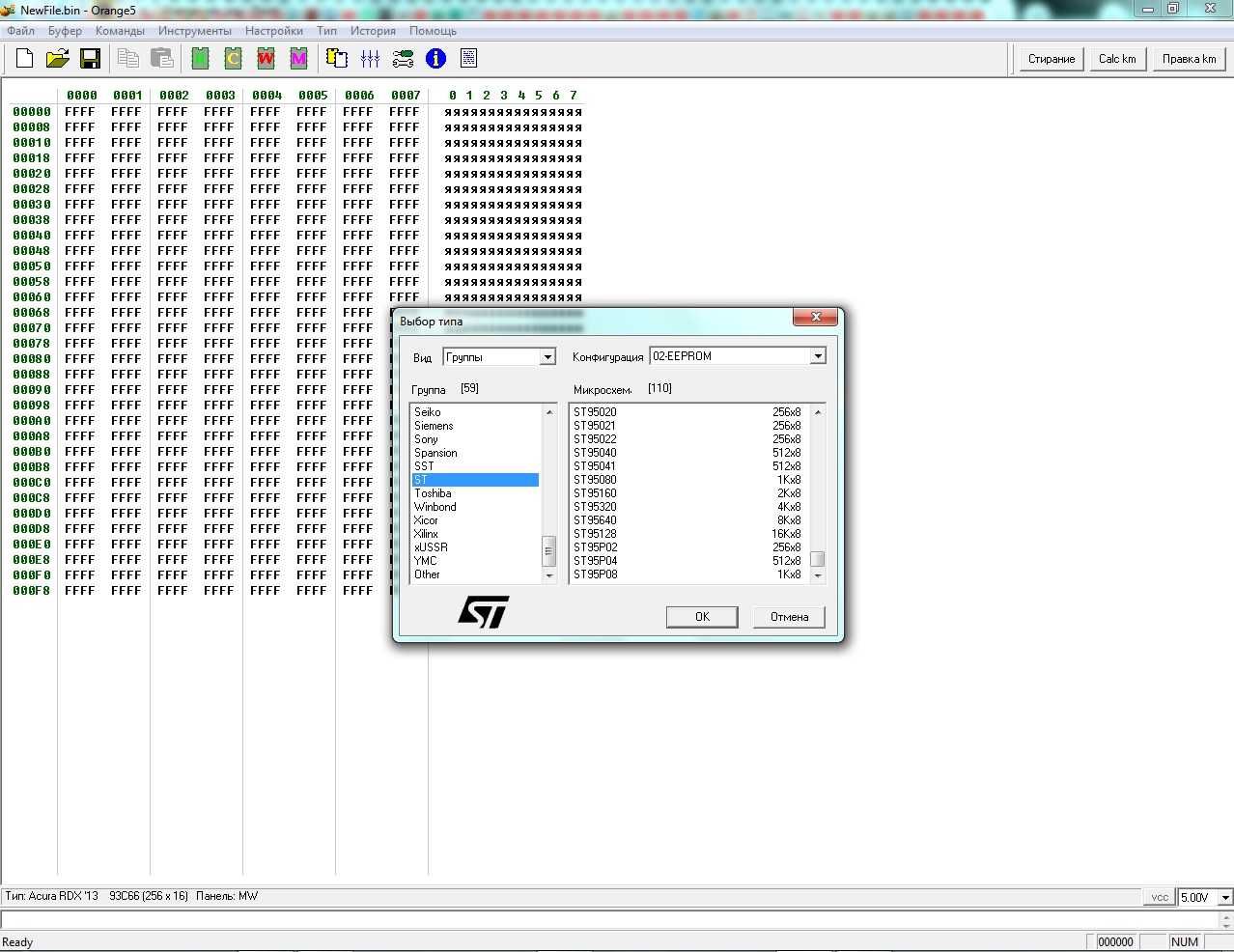
Task: Select ST95320 chip
Action: 687,507
